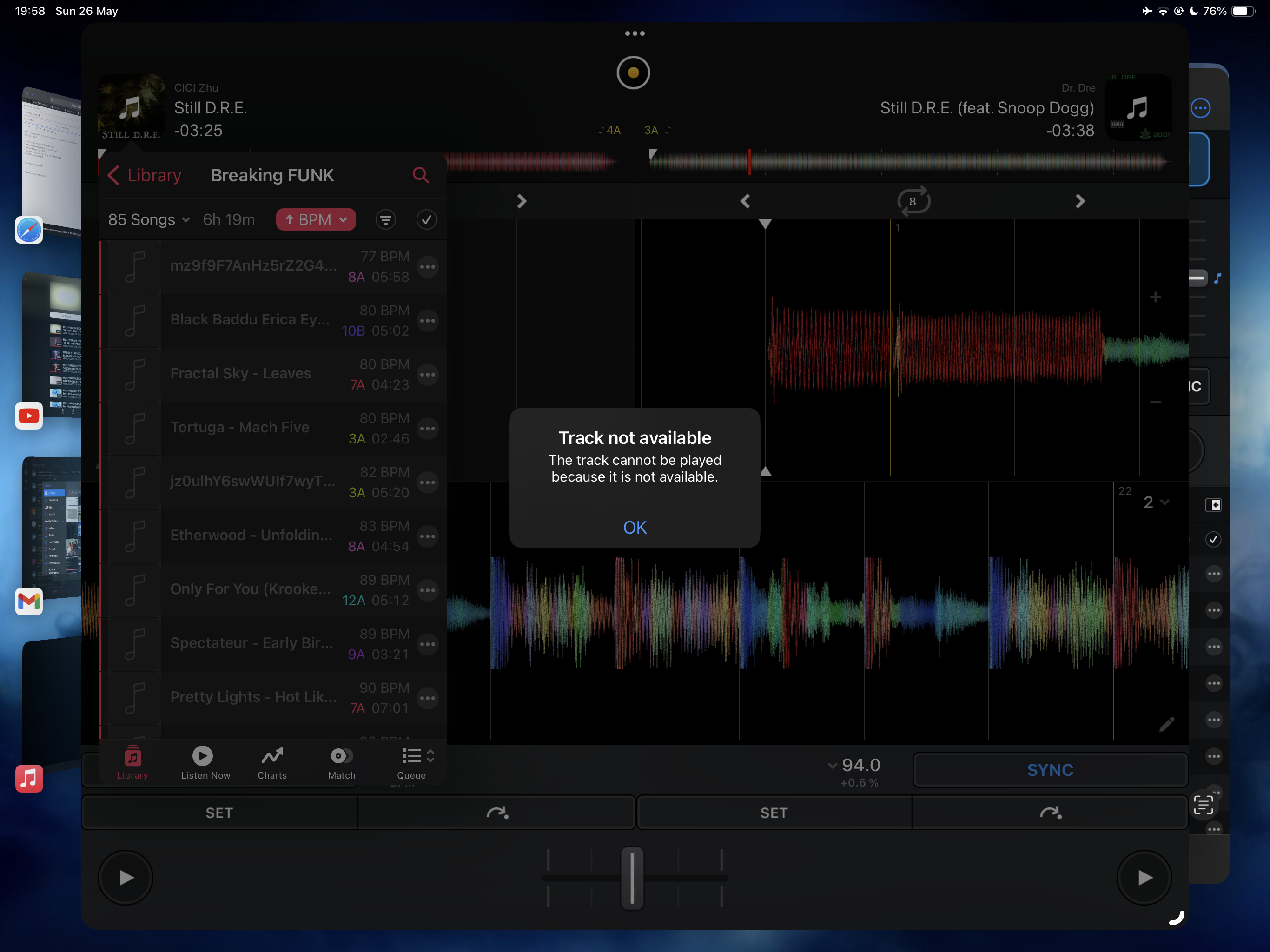Click the scan-text icon at right edge
The image size is (1270, 952).
[1204, 805]
